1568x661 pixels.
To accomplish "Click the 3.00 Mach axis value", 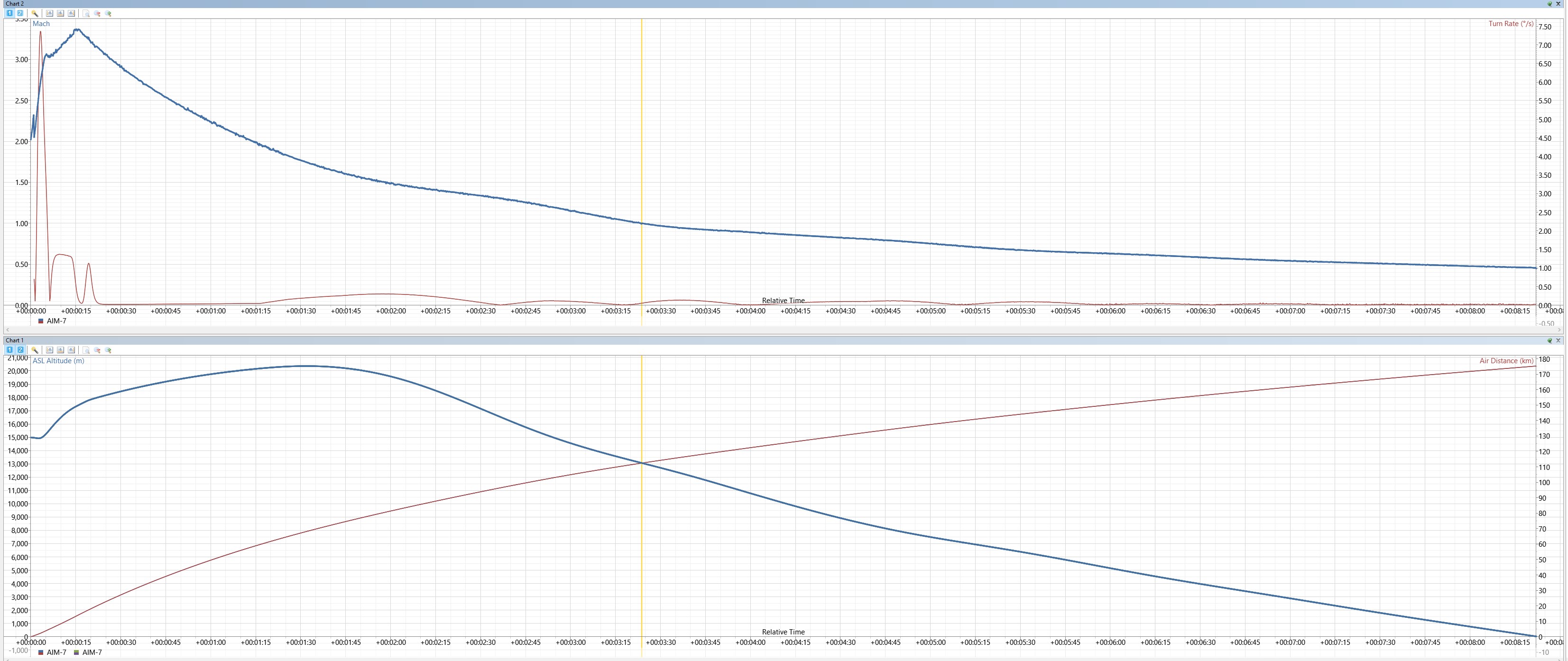I will (21, 60).
